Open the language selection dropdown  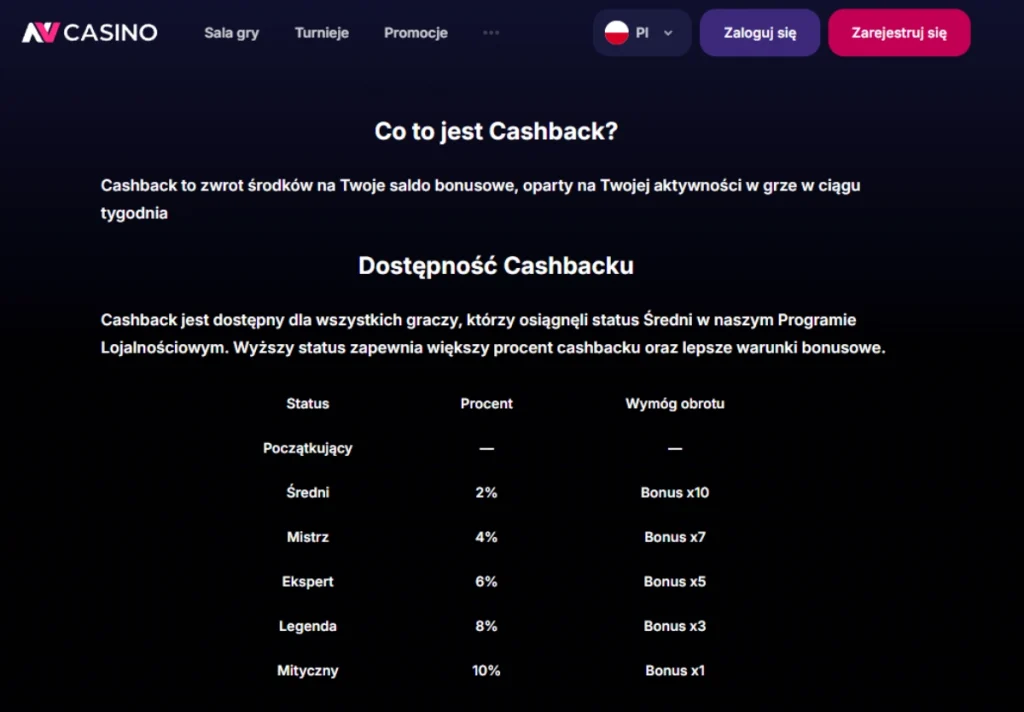pyautogui.click(x=641, y=31)
